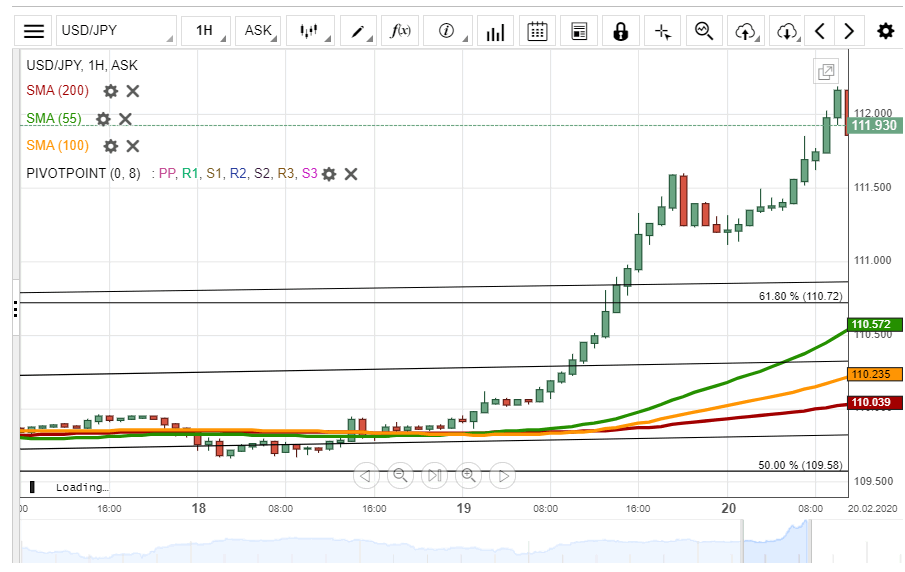This screenshot has height=572, width=905.
Task: Open the candlestick chart type menu
Action: [x=310, y=31]
